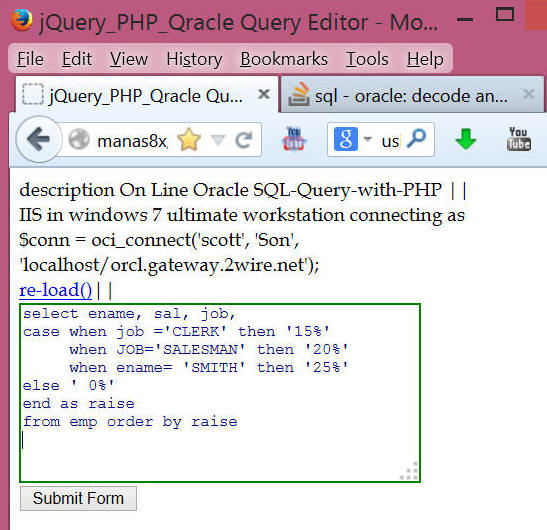The height and width of the screenshot is (530, 547).
Task: Click inside the SQL query text area
Action: [220, 393]
